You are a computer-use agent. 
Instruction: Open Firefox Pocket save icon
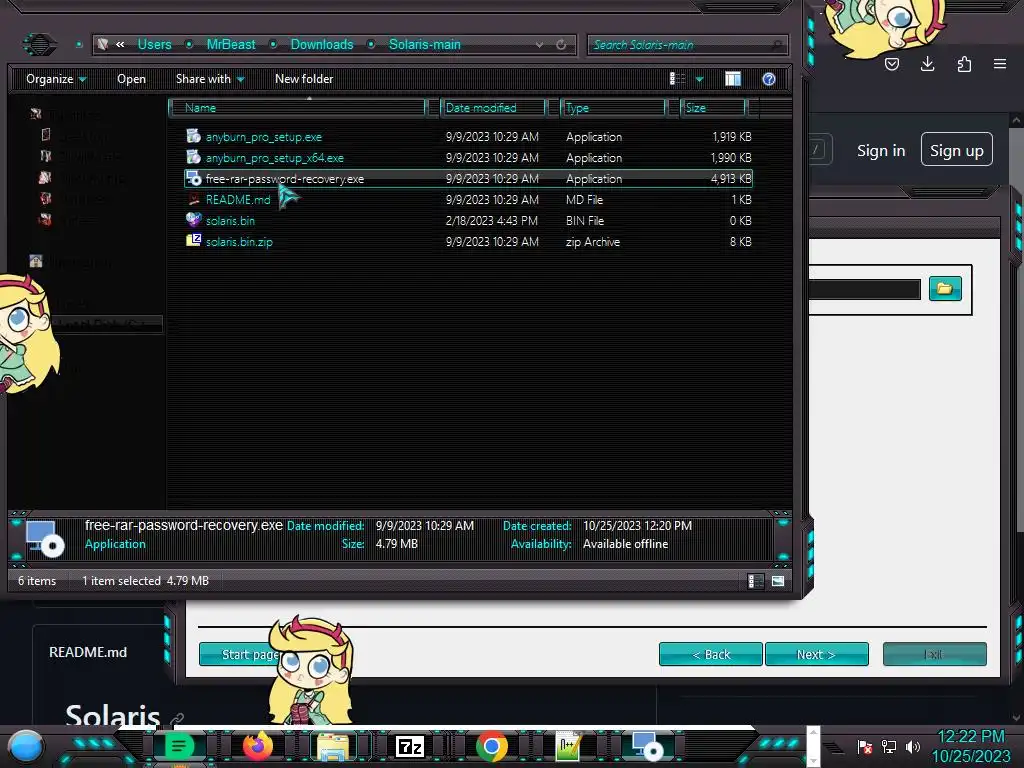(x=891, y=64)
